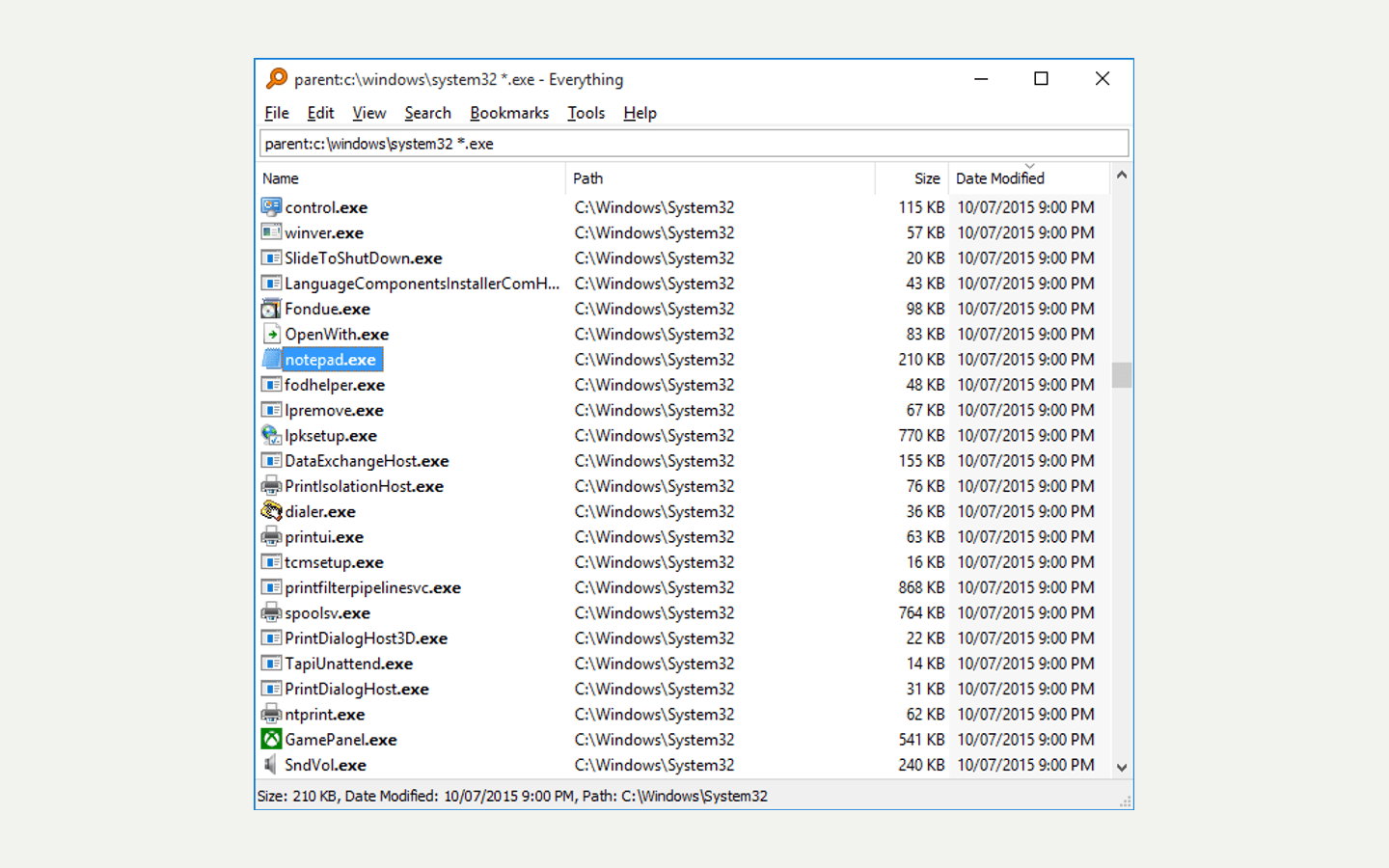Viewport: 1389px width, 868px height.
Task: Click the scrollbar up arrow
Action: click(1121, 176)
